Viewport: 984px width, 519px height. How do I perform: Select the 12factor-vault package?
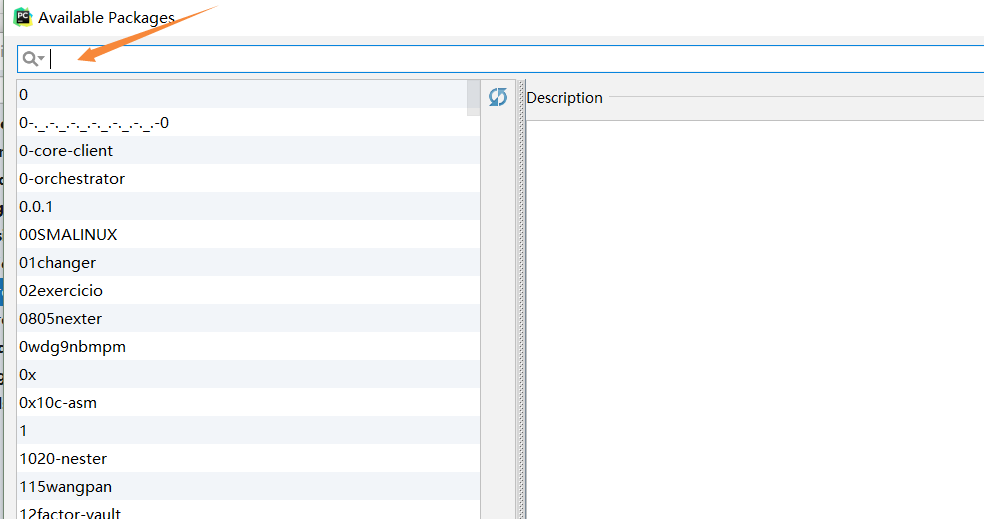pos(248,510)
